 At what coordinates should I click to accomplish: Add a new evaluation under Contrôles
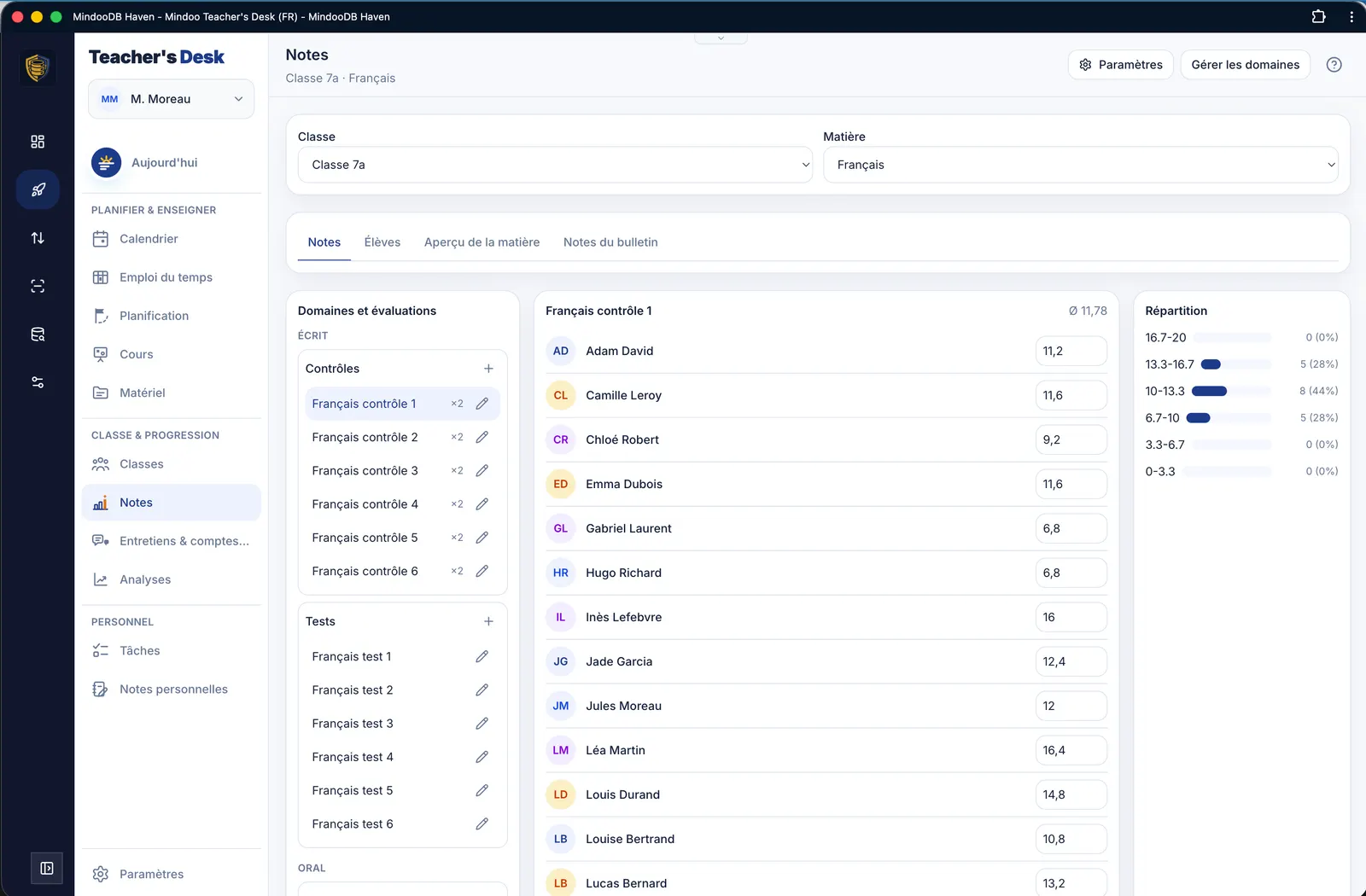coord(488,369)
